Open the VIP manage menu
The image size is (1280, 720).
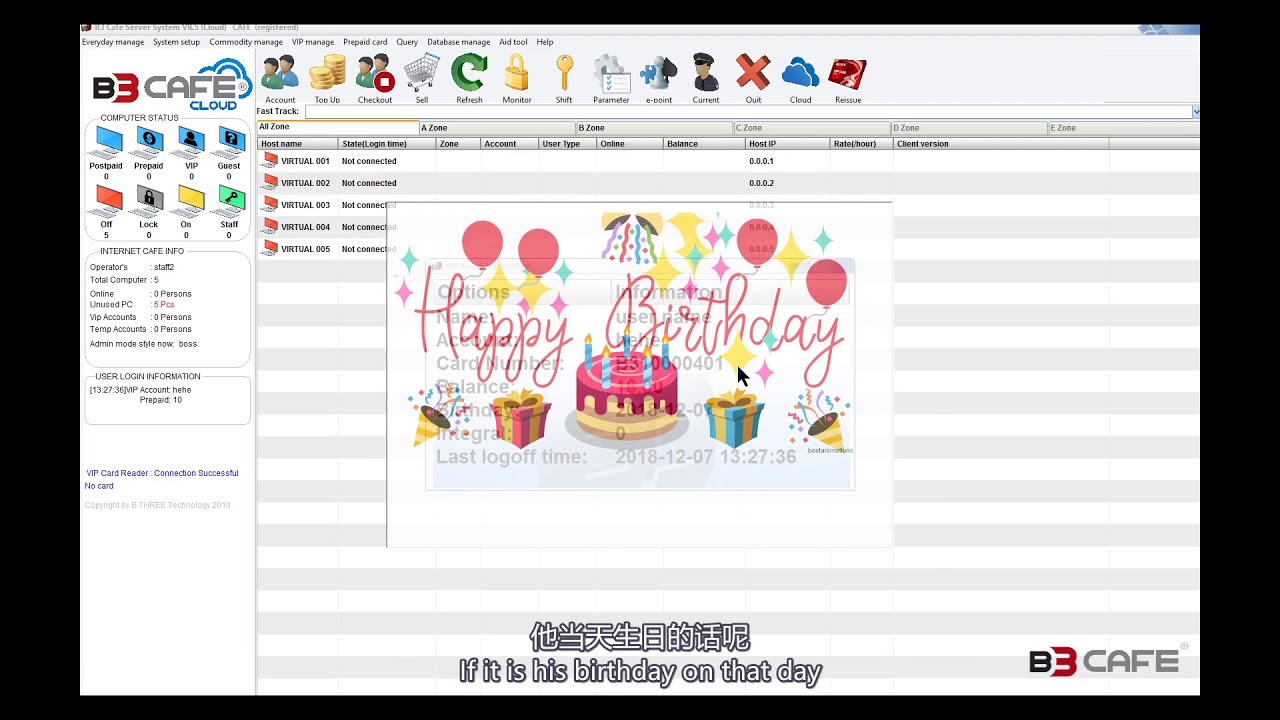click(x=313, y=42)
